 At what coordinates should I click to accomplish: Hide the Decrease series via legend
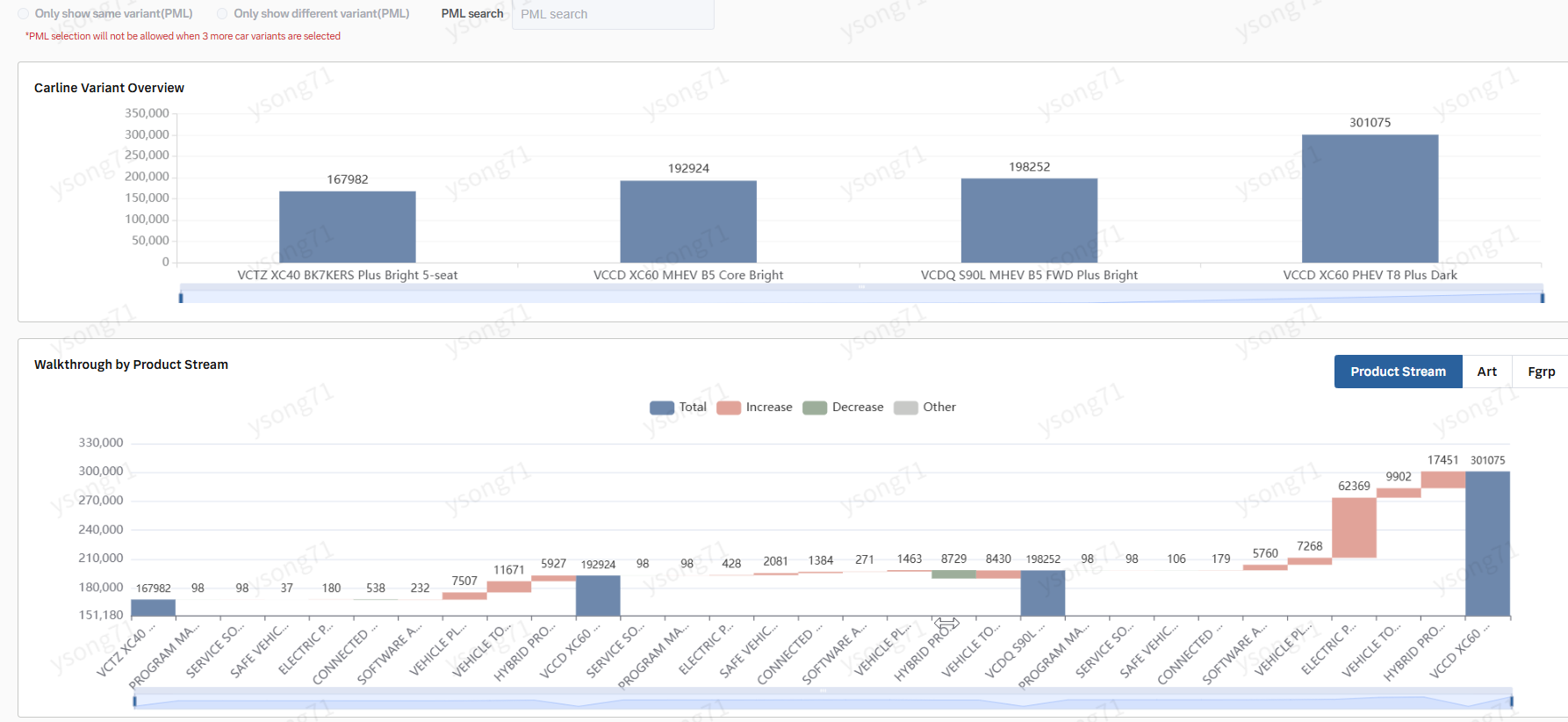coord(843,408)
